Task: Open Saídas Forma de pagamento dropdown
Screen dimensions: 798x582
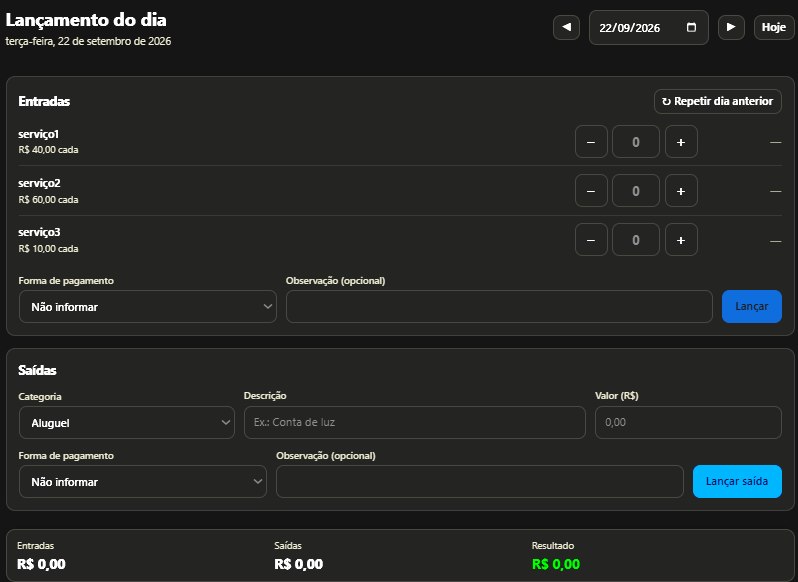Action: click(142, 481)
